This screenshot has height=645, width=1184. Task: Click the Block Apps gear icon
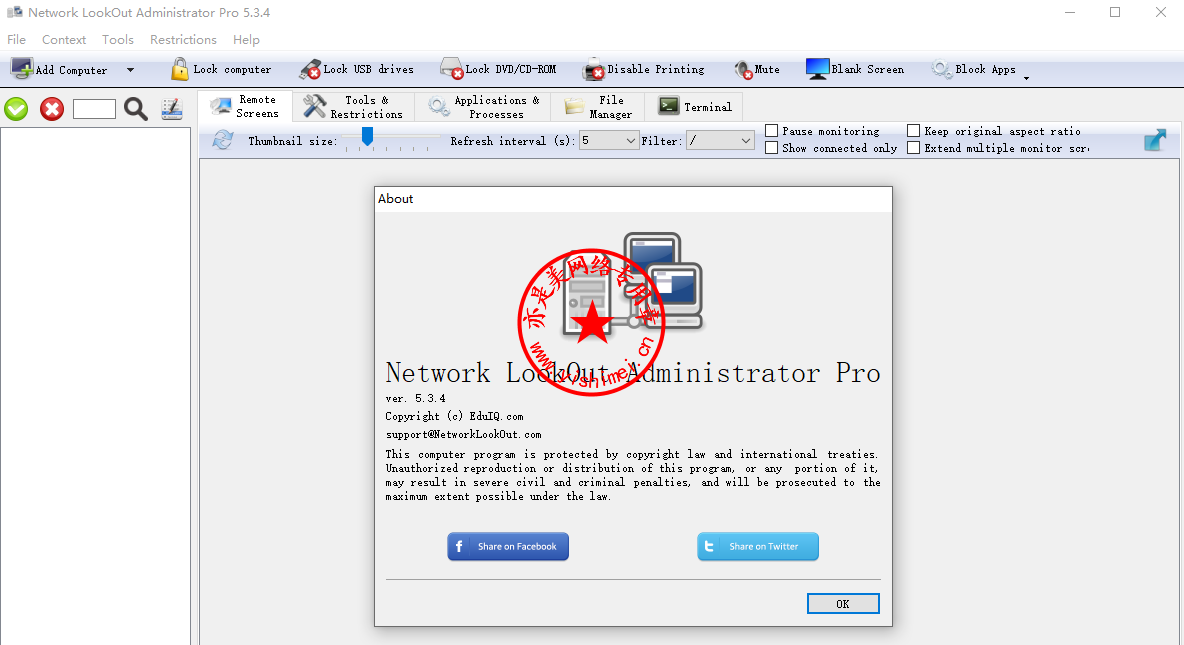pyautogui.click(x=942, y=69)
